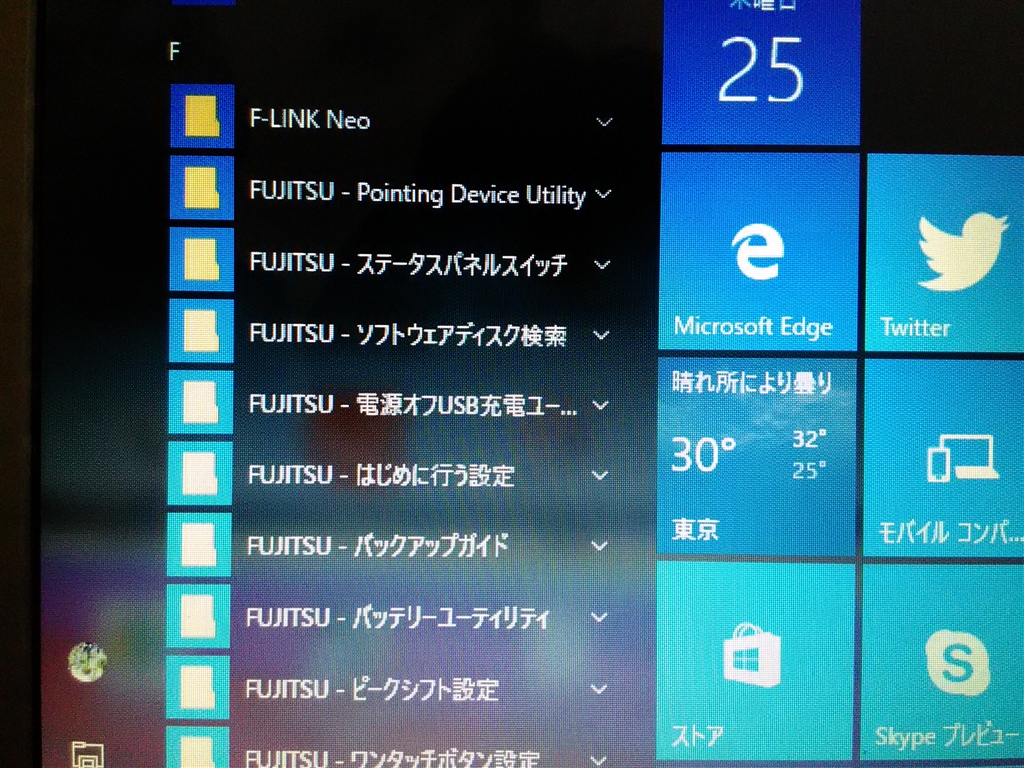
Task: Open the Microsoft Edge tile
Action: [x=758, y=251]
